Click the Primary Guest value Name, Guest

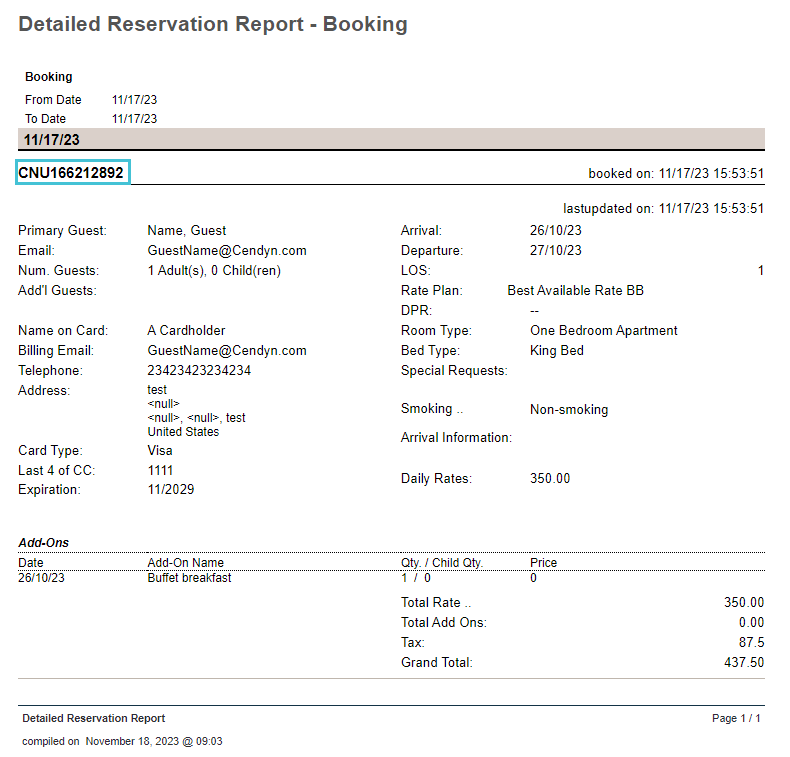click(x=187, y=231)
